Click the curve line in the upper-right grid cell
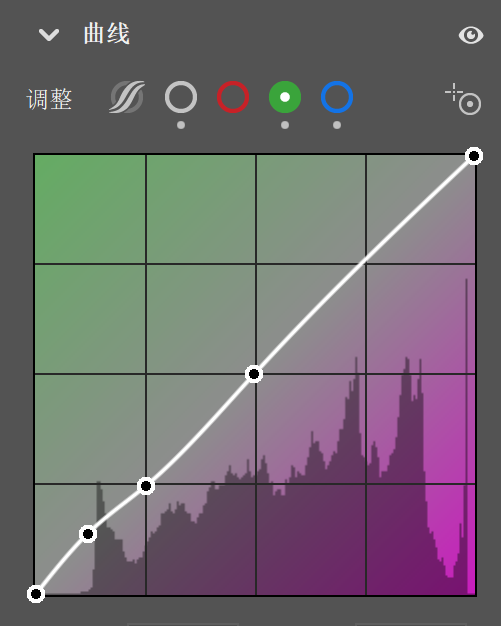The image size is (501, 626). [x=419, y=209]
